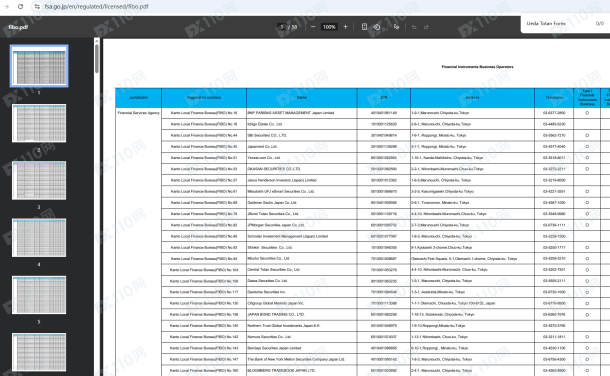
Task: Click JAPAN BOND TRADING CO., LTD. name
Action: coord(276,314)
